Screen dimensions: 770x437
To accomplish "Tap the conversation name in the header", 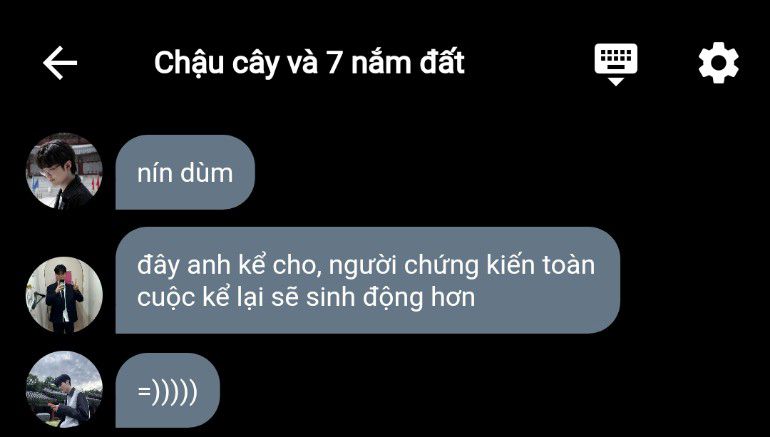I will pyautogui.click(x=309, y=63).
